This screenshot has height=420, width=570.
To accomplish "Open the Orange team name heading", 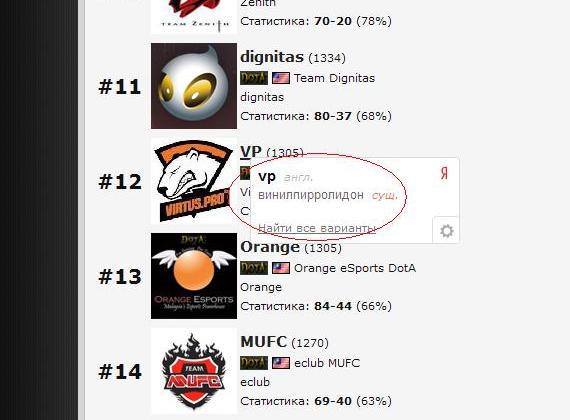I will [x=270, y=247].
